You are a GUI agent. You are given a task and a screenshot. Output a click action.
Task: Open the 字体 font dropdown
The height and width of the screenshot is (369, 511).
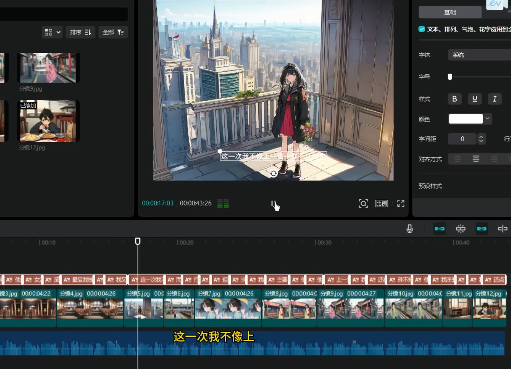(x=479, y=55)
